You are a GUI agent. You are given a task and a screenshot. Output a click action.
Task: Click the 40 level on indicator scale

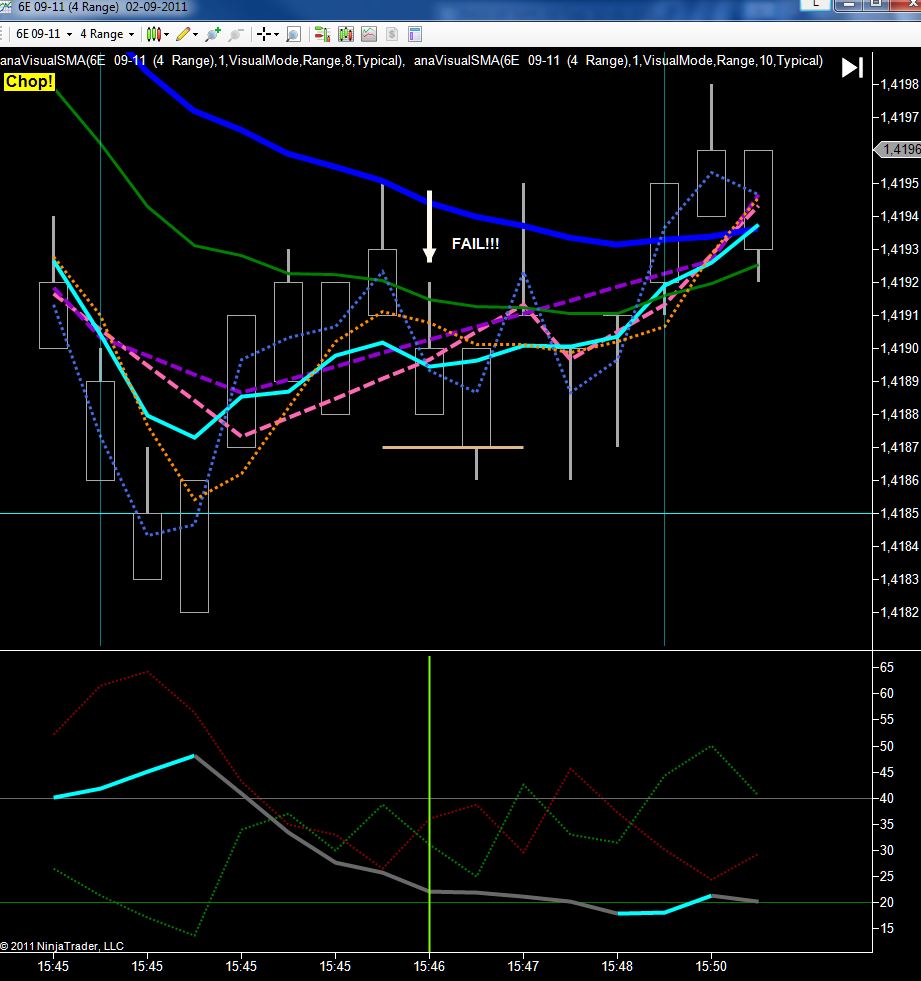(887, 798)
